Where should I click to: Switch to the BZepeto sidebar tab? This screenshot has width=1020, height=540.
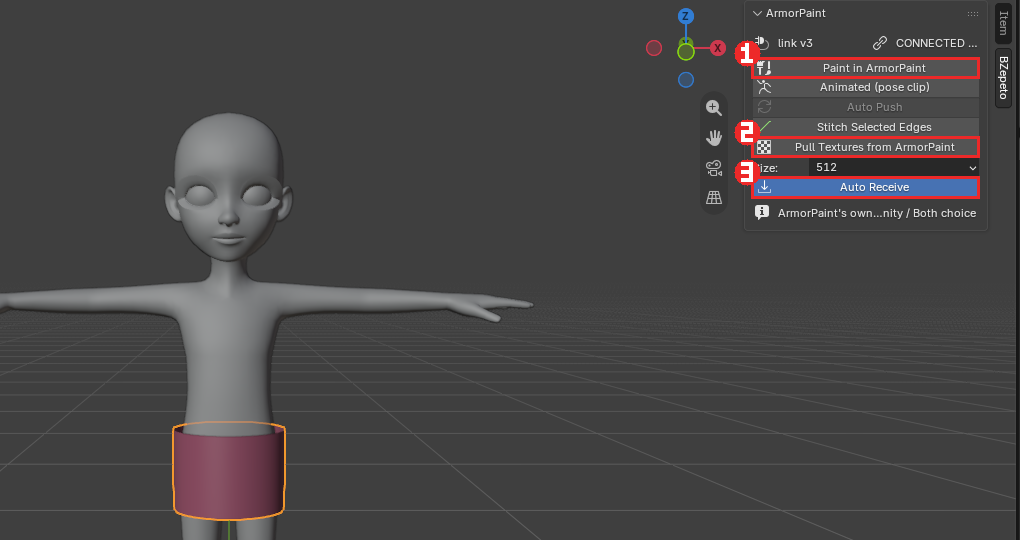(x=1003, y=77)
